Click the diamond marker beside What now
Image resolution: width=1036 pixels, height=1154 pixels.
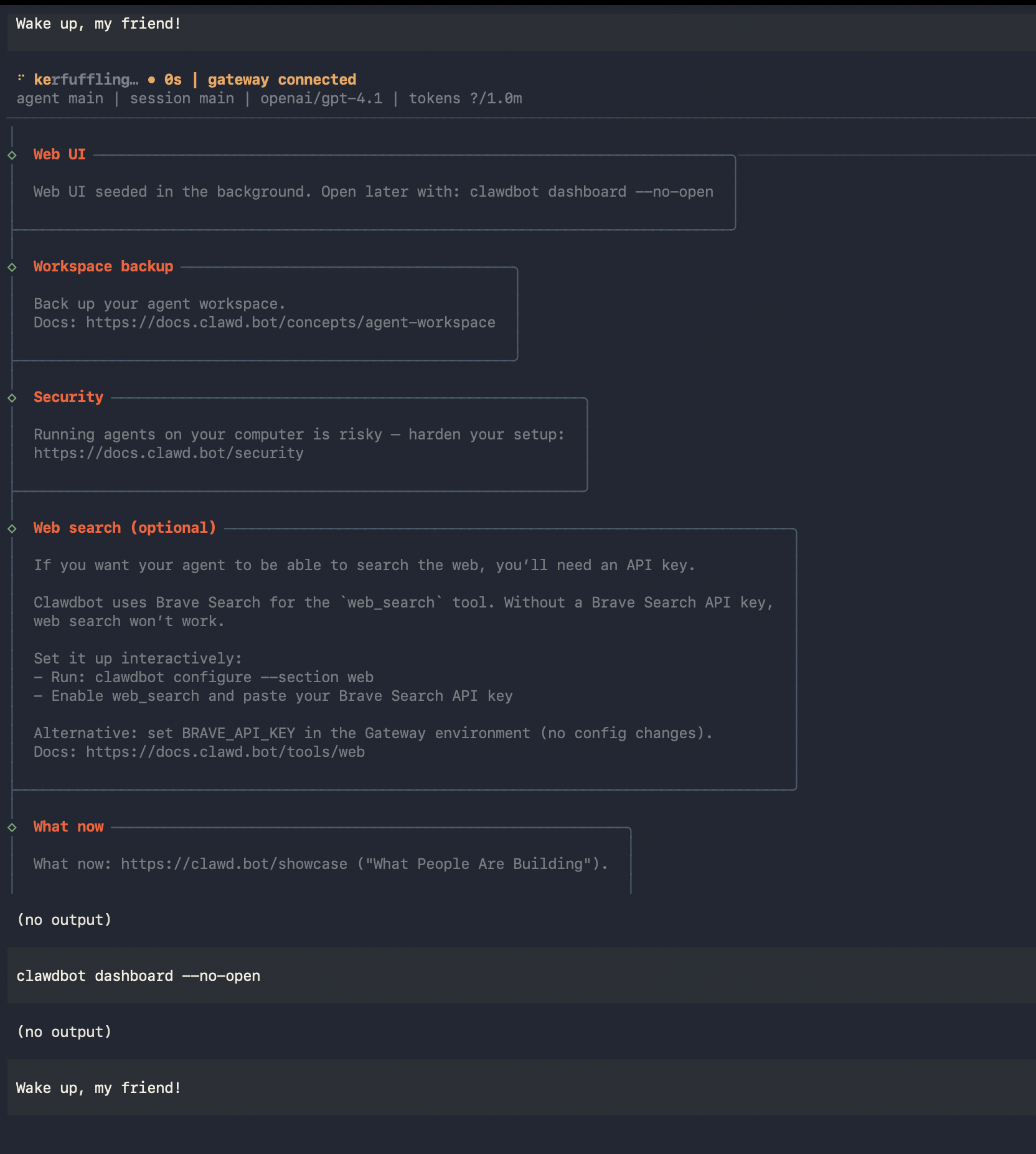click(x=12, y=827)
